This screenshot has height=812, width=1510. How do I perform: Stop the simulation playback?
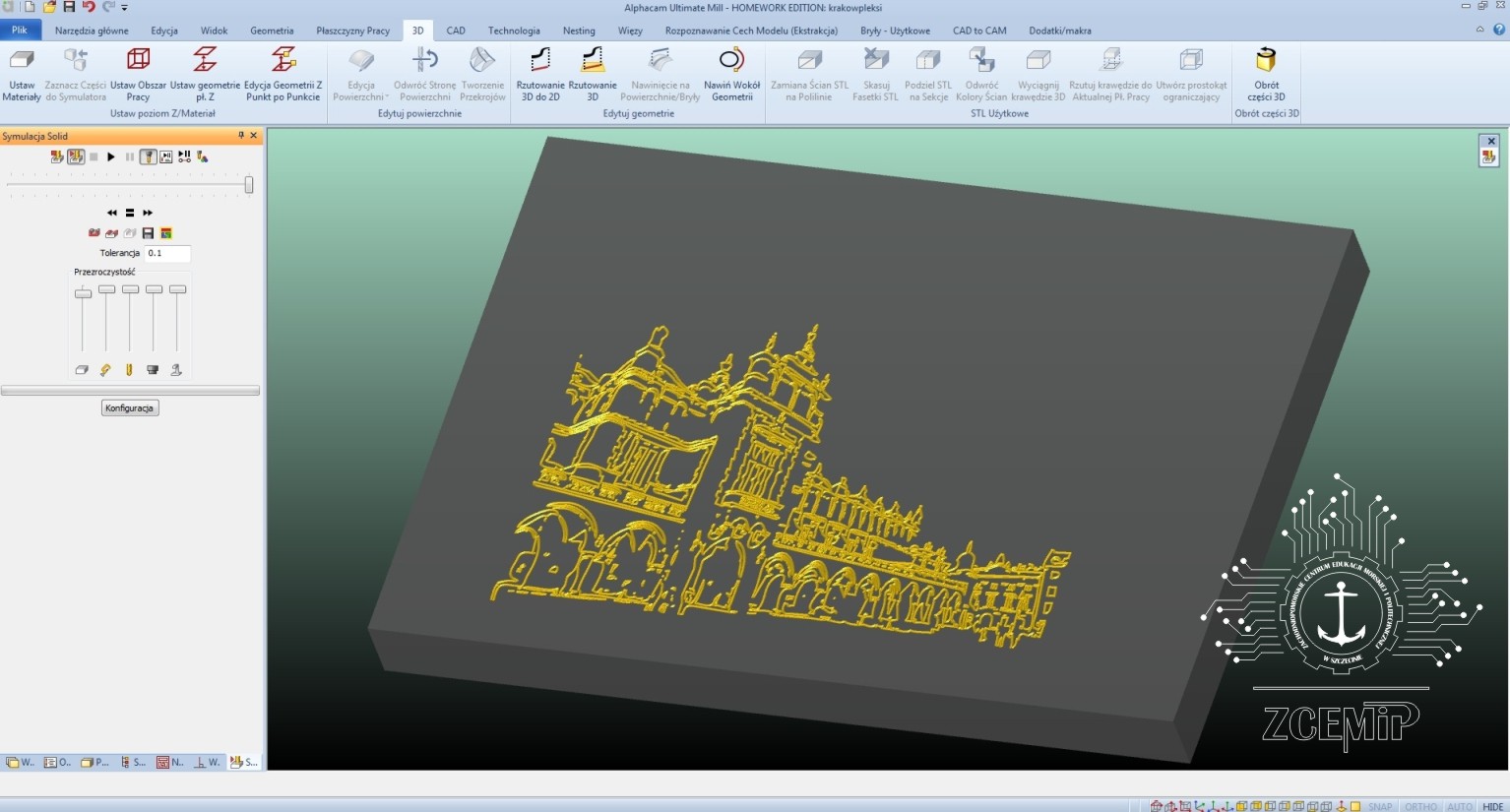click(x=94, y=156)
